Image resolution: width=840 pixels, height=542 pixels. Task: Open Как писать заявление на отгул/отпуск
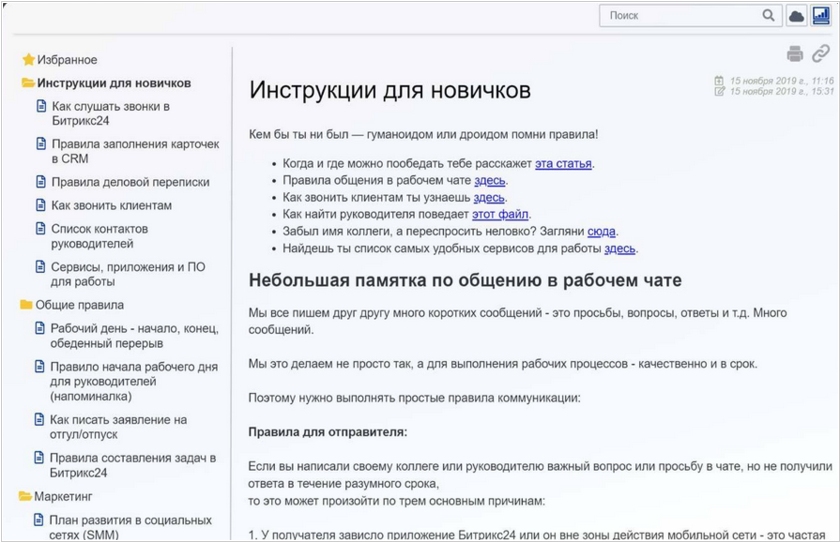click(x=118, y=427)
